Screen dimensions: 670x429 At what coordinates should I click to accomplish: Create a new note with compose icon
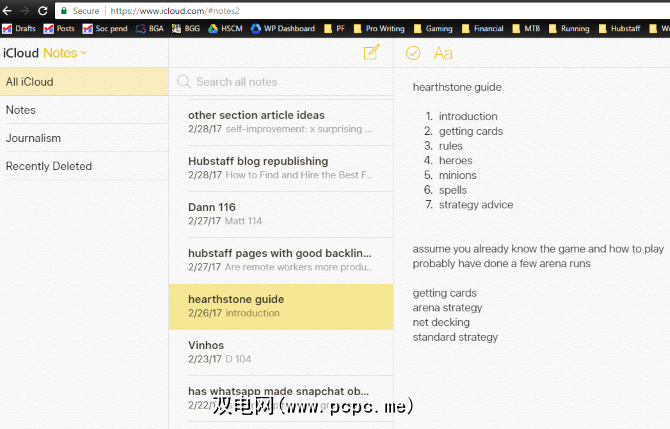click(371, 52)
